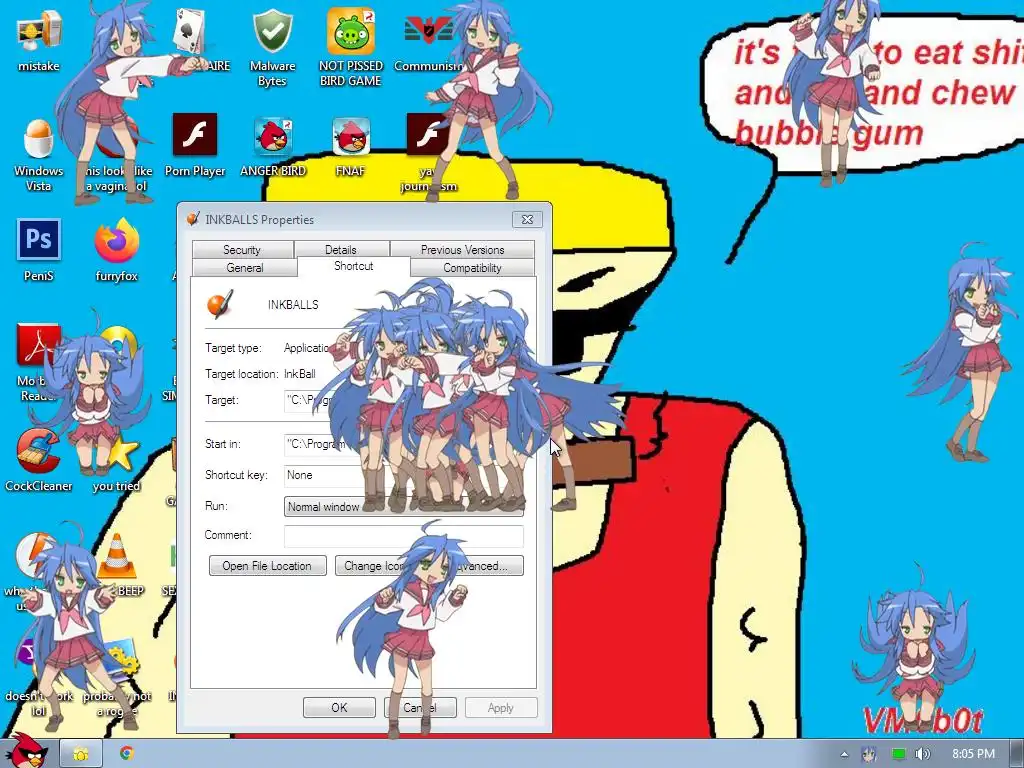Expand the Run 'Normal window' dropdown
Image resolution: width=1024 pixels, height=768 pixels.
click(404, 506)
